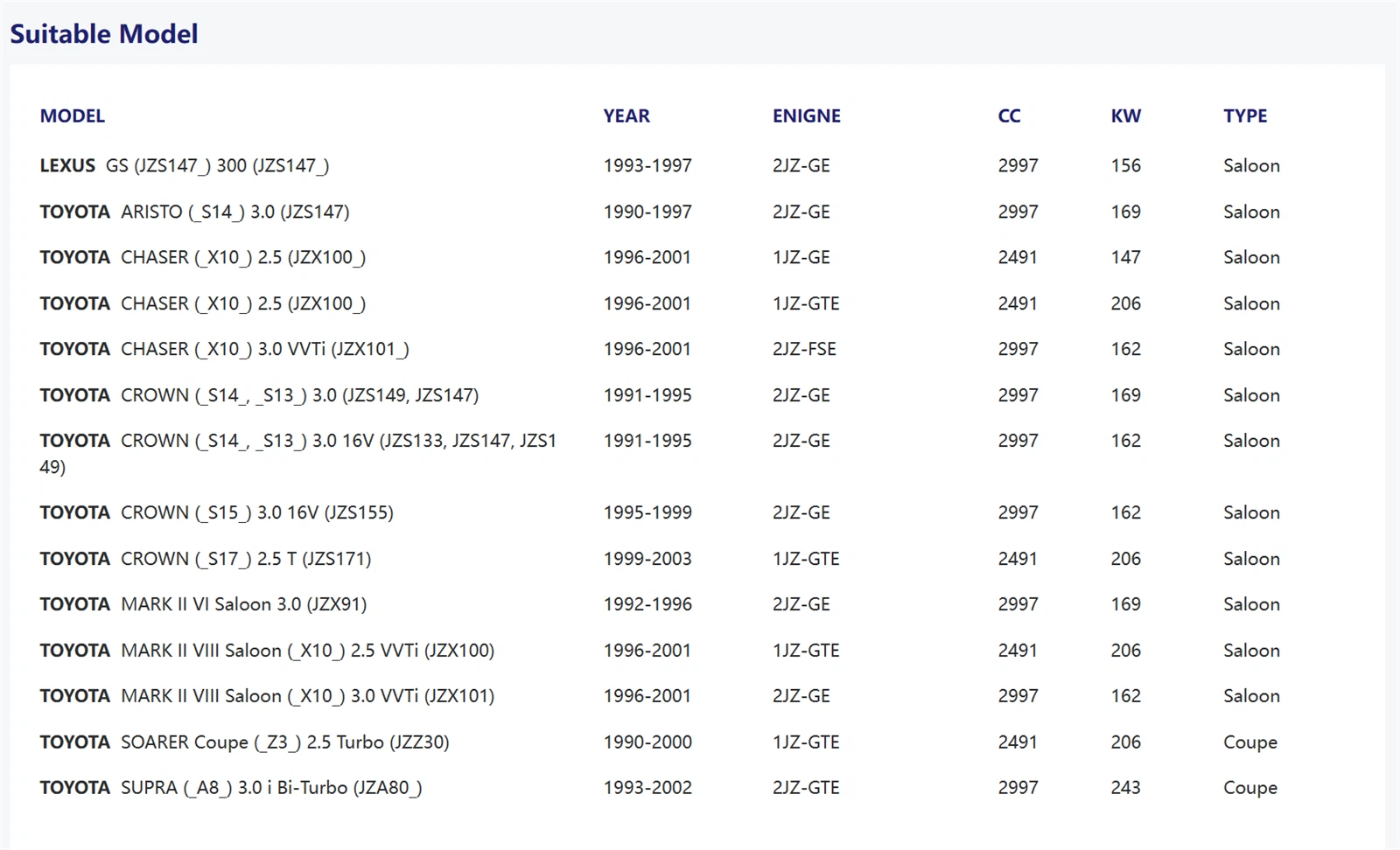This screenshot has height=850, width=1400.
Task: Click year 1992-1996 for Mark II VI
Action: pos(647,604)
